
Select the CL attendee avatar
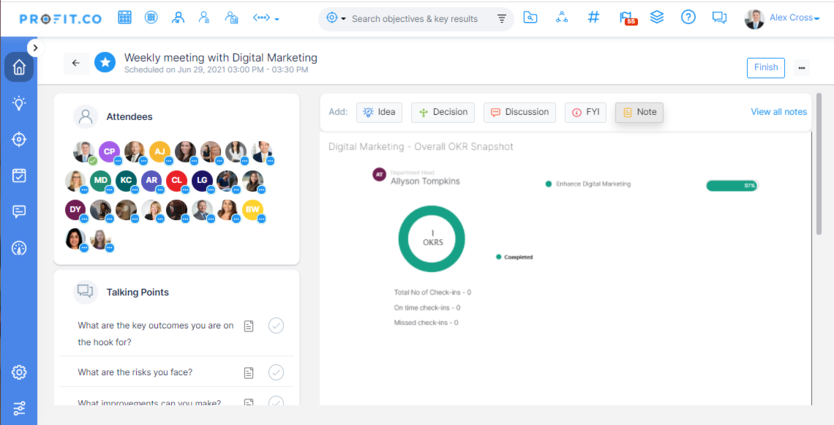tap(177, 181)
